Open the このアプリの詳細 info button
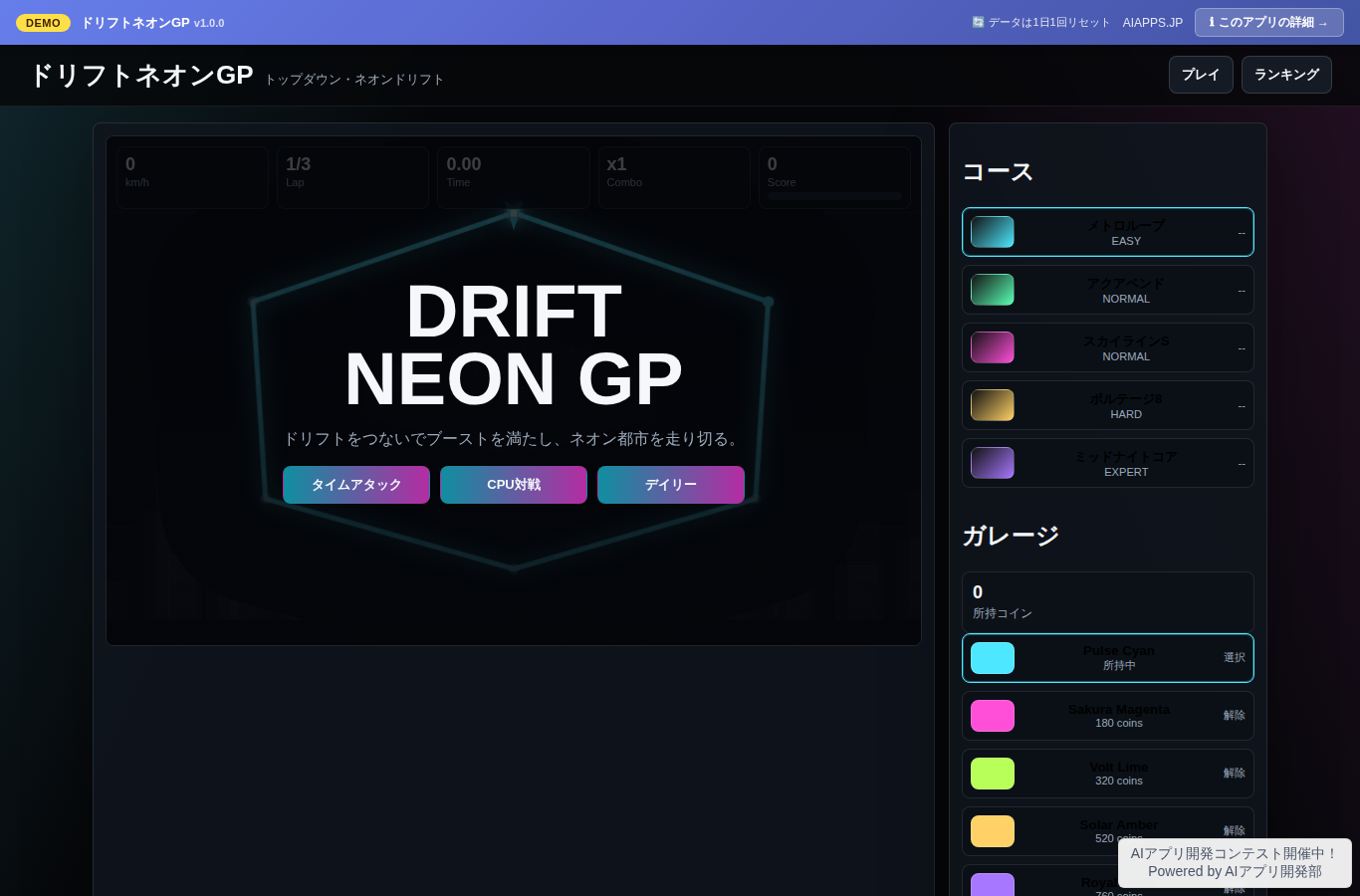The width and height of the screenshot is (1360, 896). [x=1268, y=22]
